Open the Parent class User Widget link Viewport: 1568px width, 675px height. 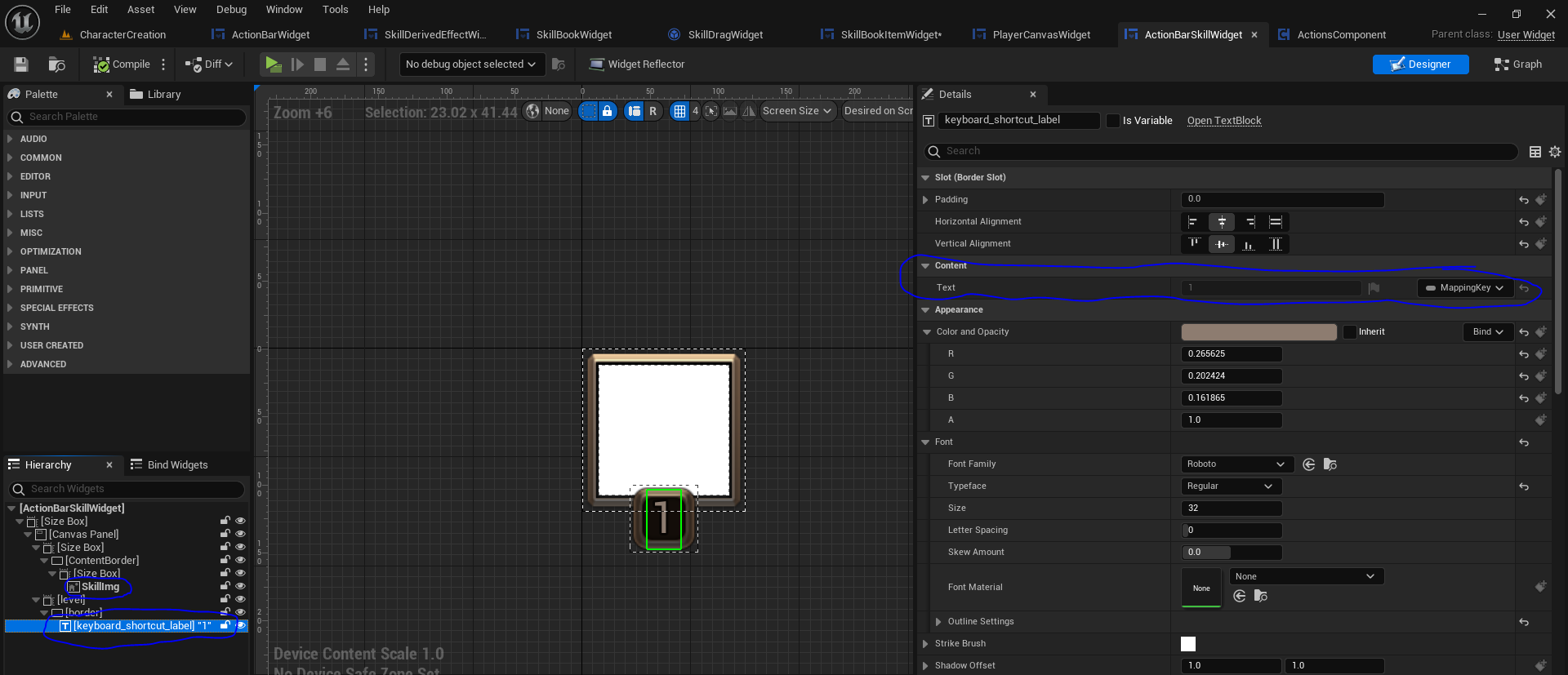(x=1526, y=35)
